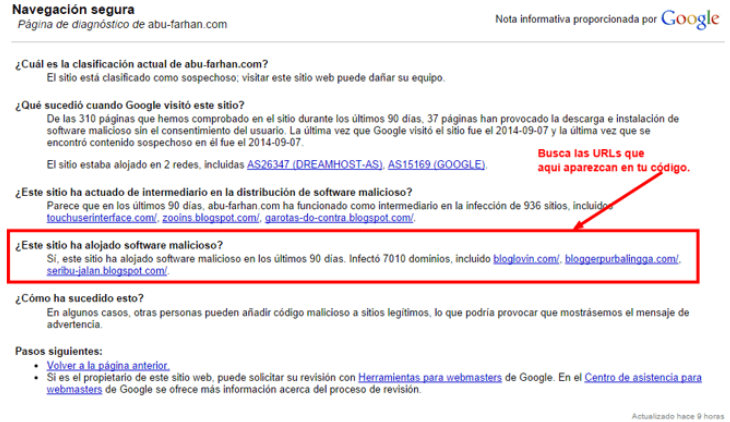Open the garotas-do-contra.blogspot.com/ link
The height and width of the screenshot is (422, 730).
pos(339,218)
